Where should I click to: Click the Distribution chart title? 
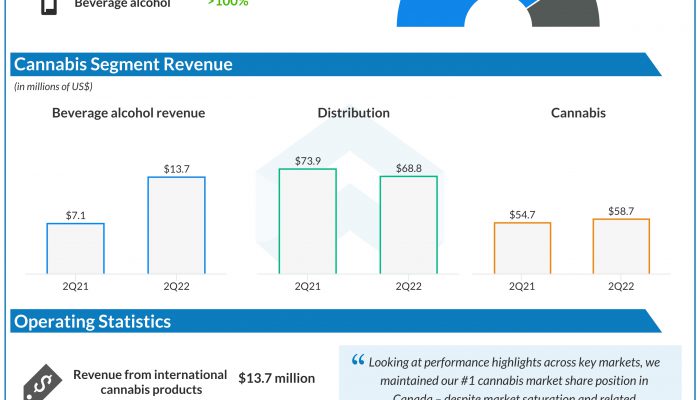[x=353, y=113]
